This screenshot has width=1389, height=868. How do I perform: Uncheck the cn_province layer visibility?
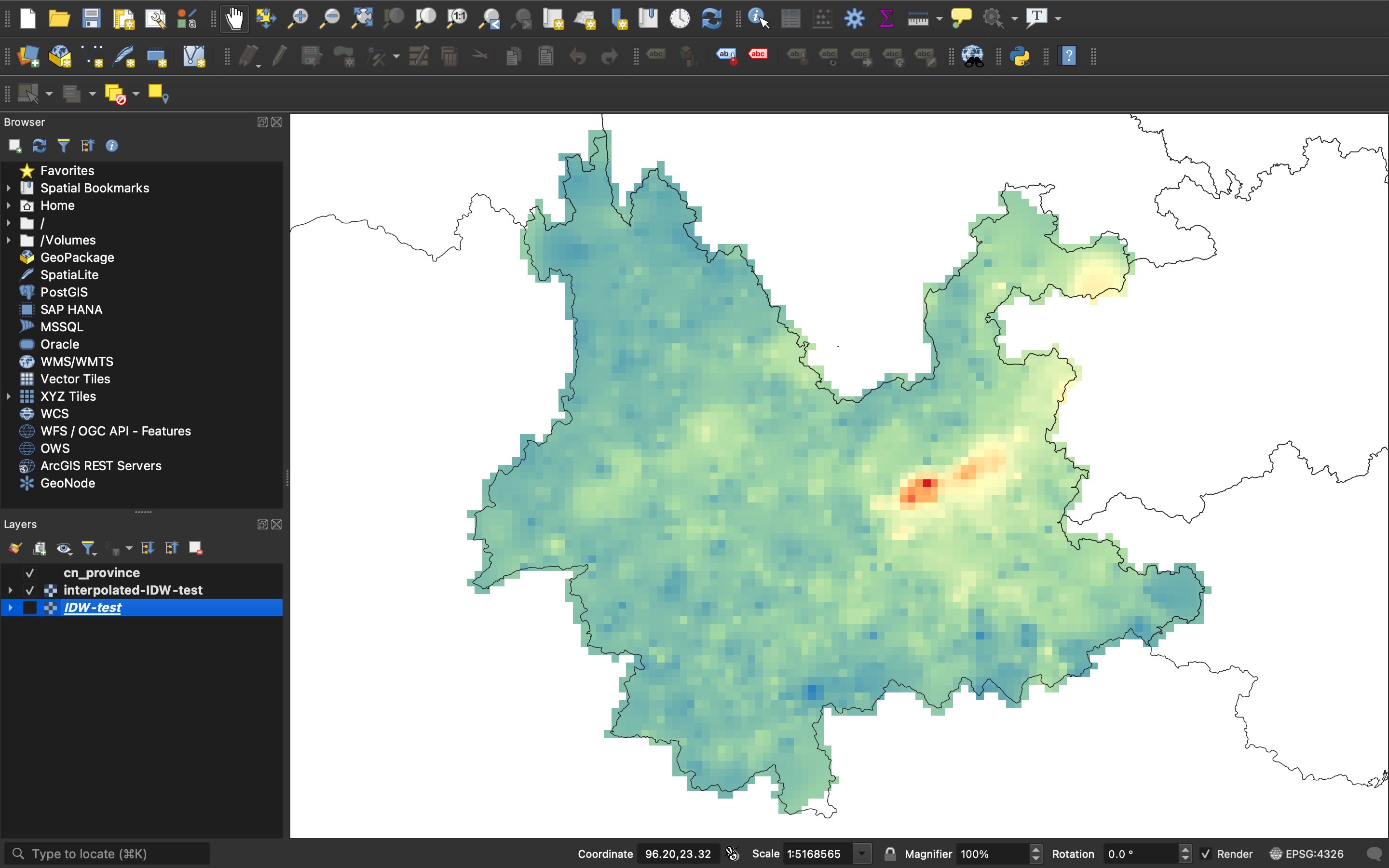(x=30, y=573)
